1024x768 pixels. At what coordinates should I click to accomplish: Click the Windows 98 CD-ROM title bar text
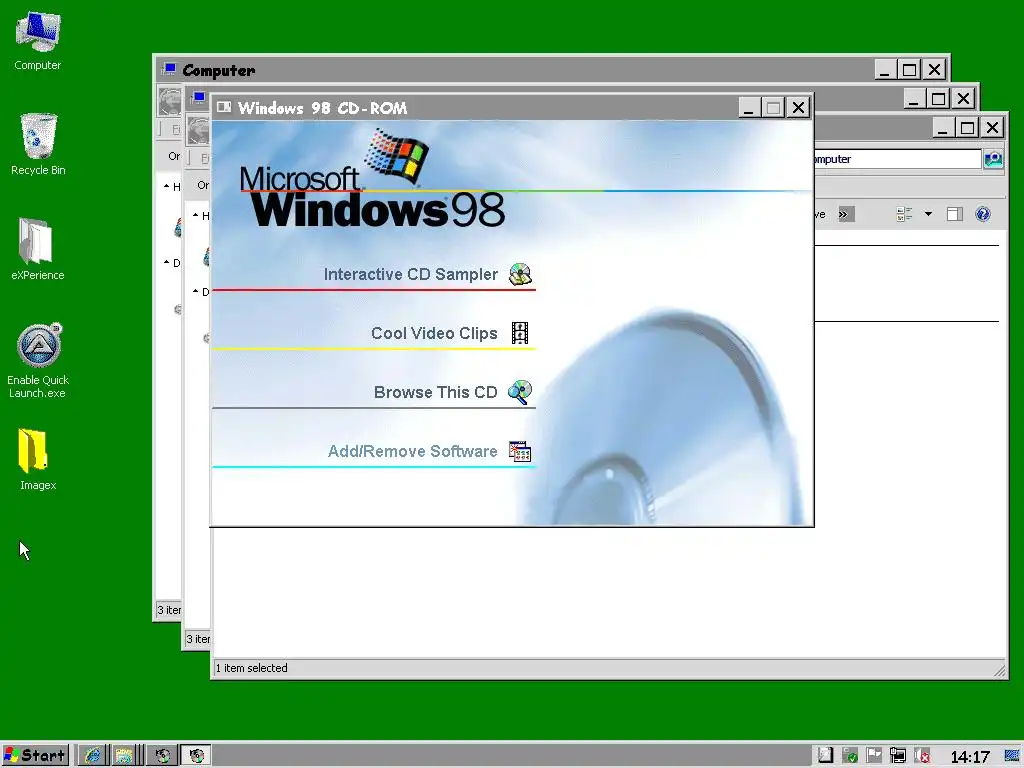point(323,108)
